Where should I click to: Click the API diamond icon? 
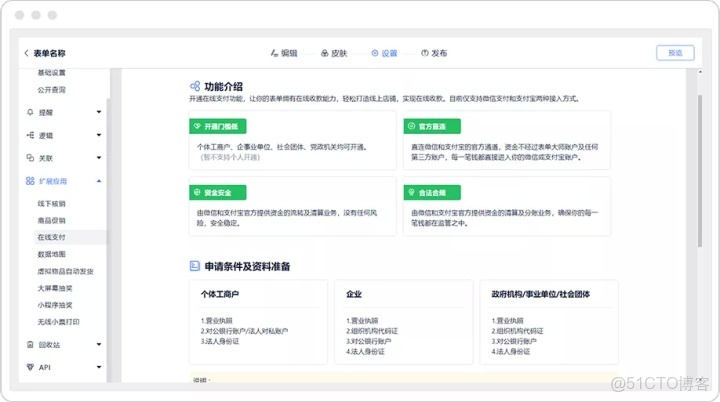30,367
